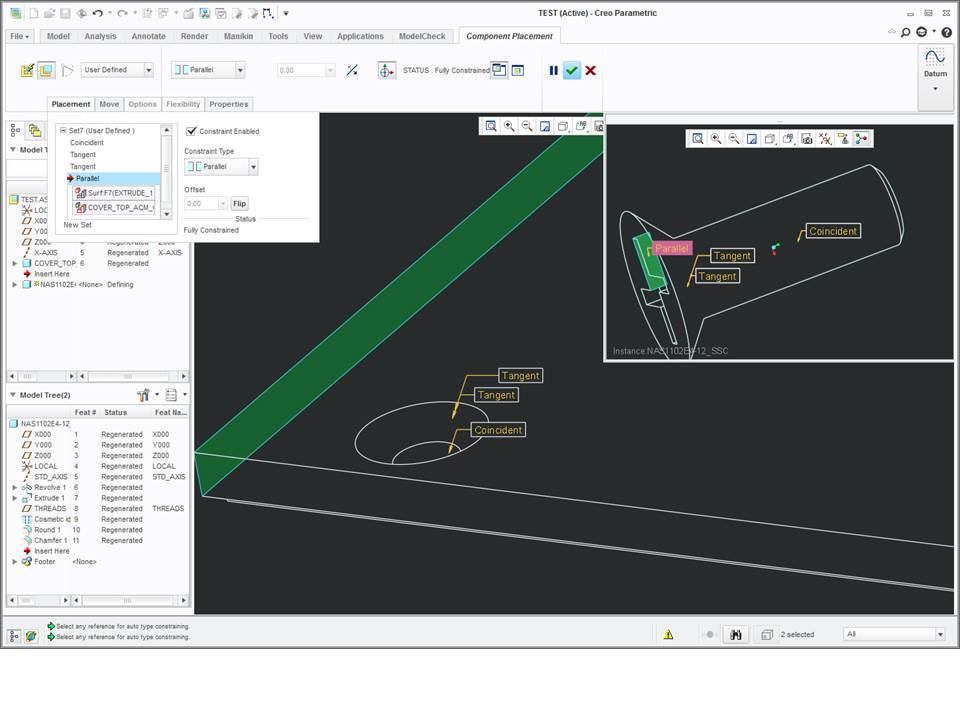960x720 pixels.
Task: Toggle the browser icon in status bar
Action: [x=31, y=636]
